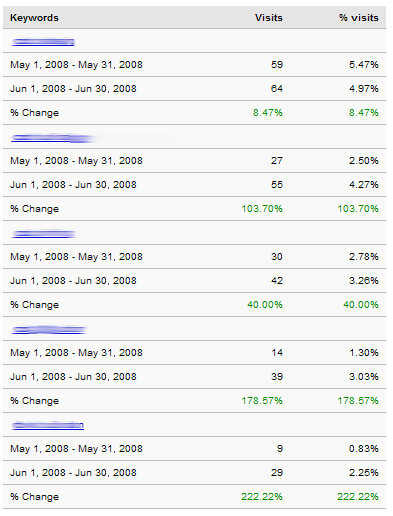Viewport: 393px width, 516px height.
Task: Sort by the % visits column header
Action: pos(359,18)
